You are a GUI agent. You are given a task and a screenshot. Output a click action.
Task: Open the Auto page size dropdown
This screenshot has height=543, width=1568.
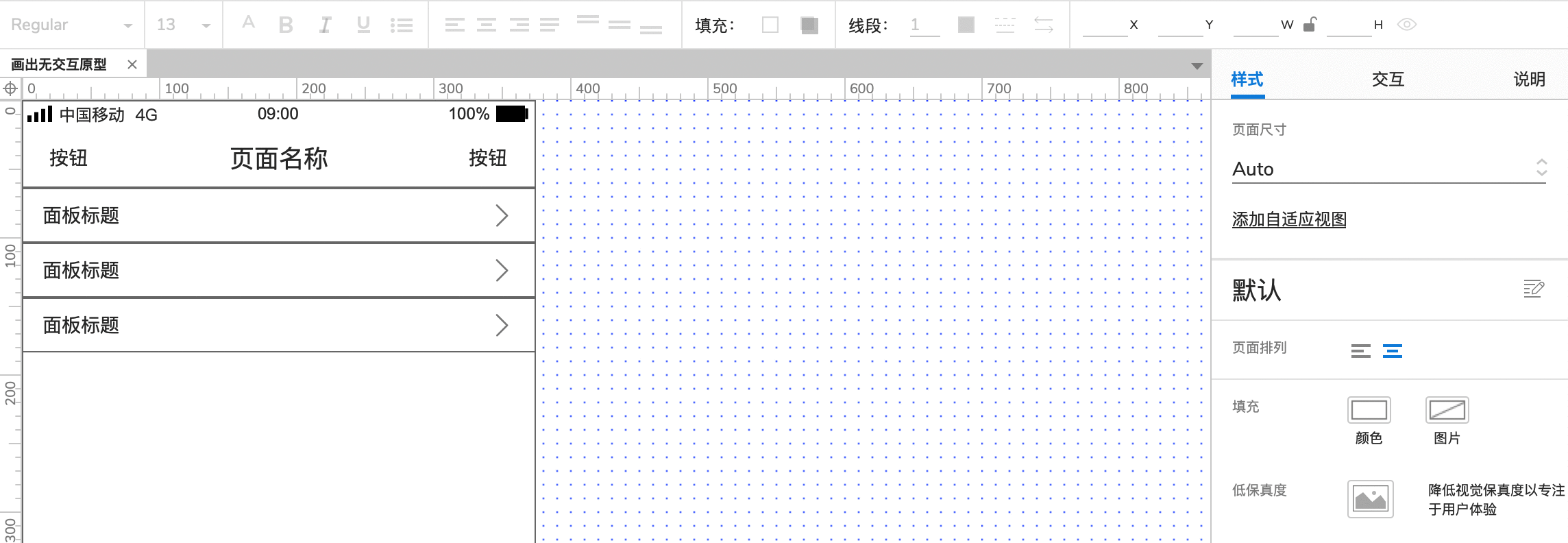pyautogui.click(x=1389, y=169)
